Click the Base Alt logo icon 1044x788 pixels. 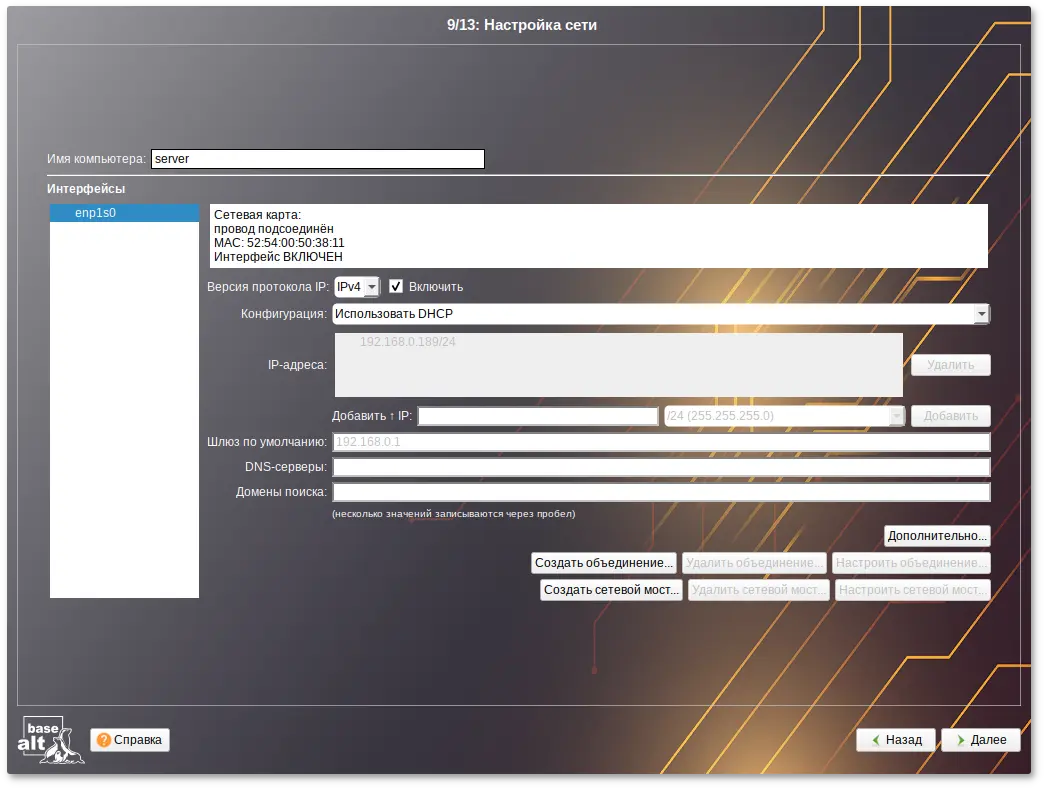[51, 740]
